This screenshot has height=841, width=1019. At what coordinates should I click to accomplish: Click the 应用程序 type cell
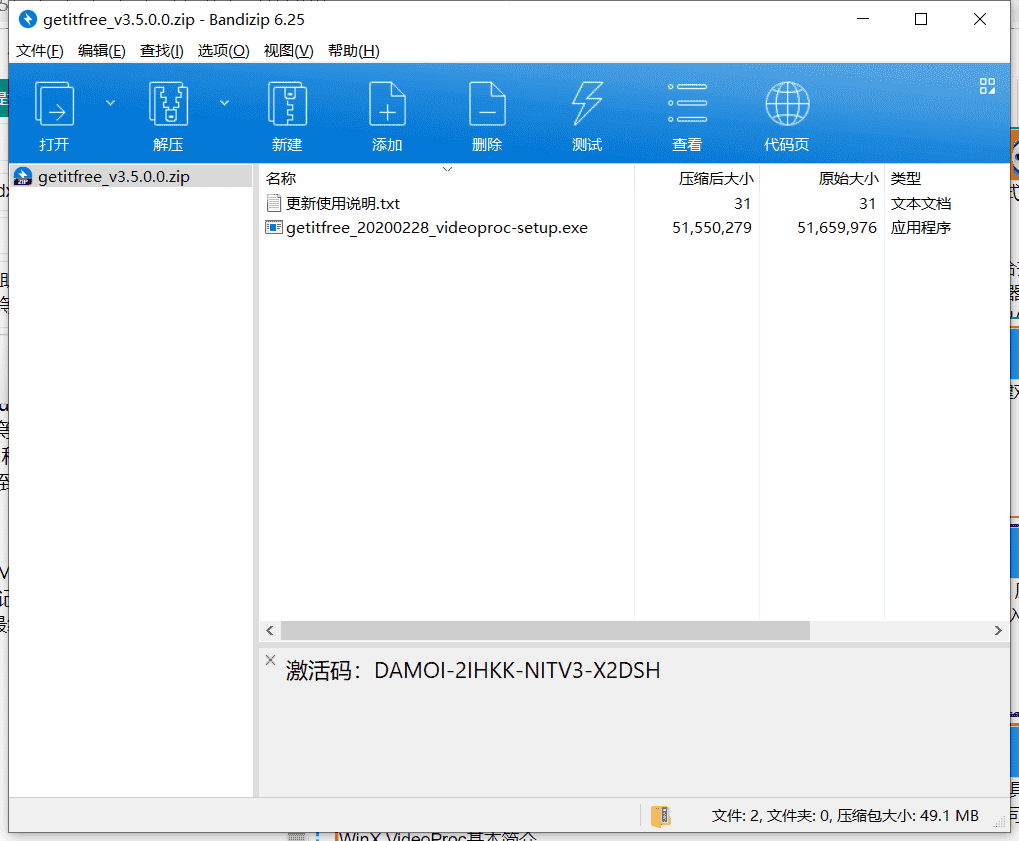pos(921,227)
